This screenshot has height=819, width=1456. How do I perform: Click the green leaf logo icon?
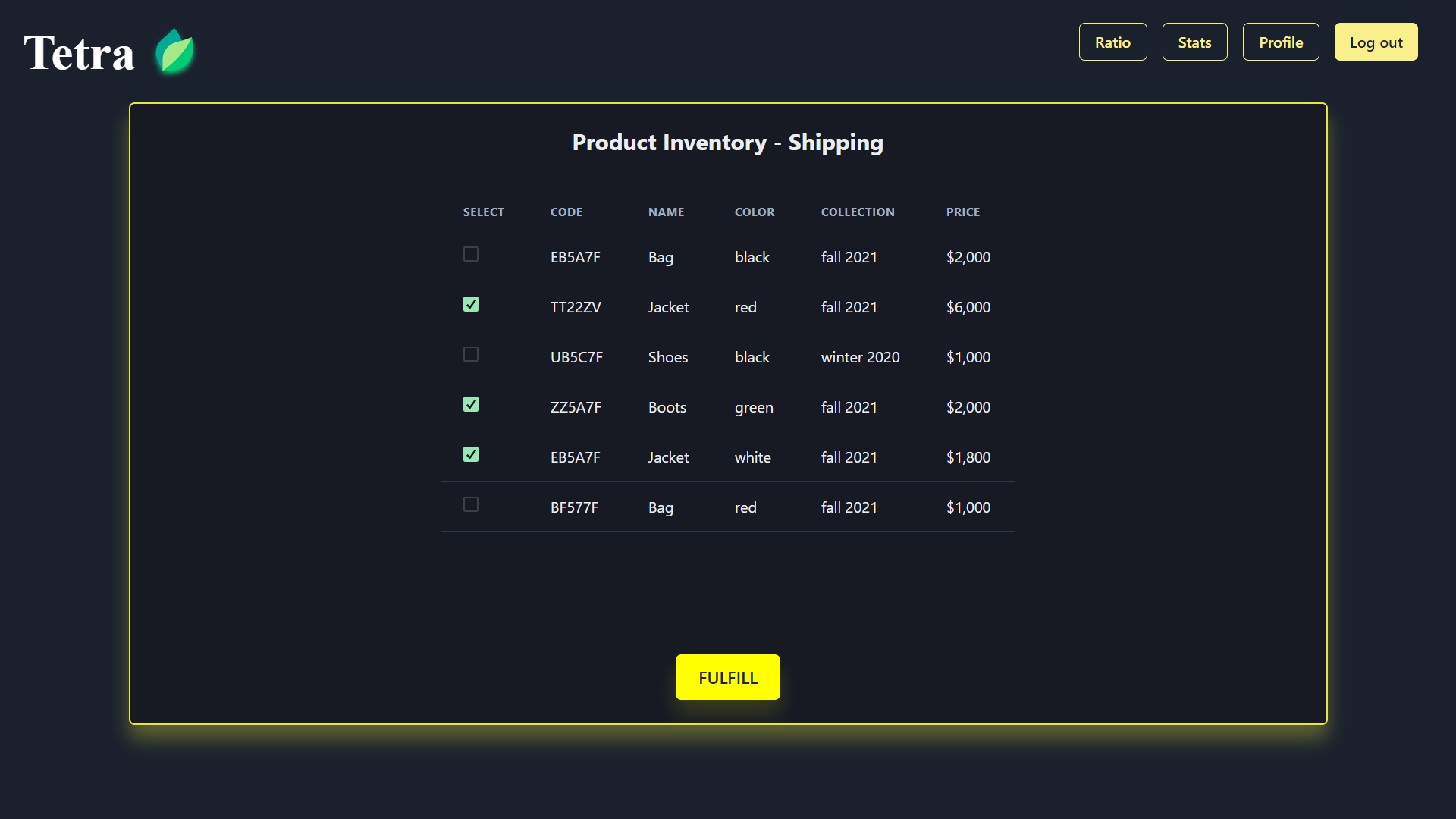pyautogui.click(x=174, y=52)
